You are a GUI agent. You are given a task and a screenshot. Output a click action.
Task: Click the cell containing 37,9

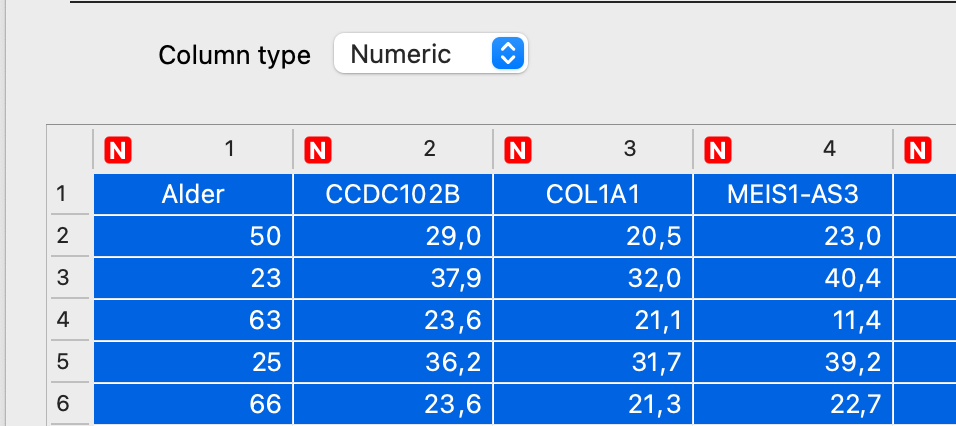point(393,278)
